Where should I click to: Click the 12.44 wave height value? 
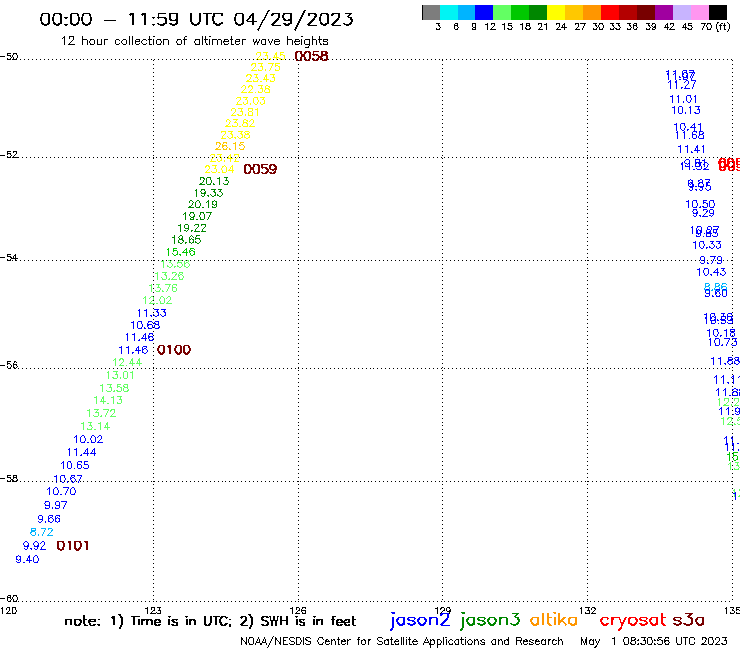point(127,363)
